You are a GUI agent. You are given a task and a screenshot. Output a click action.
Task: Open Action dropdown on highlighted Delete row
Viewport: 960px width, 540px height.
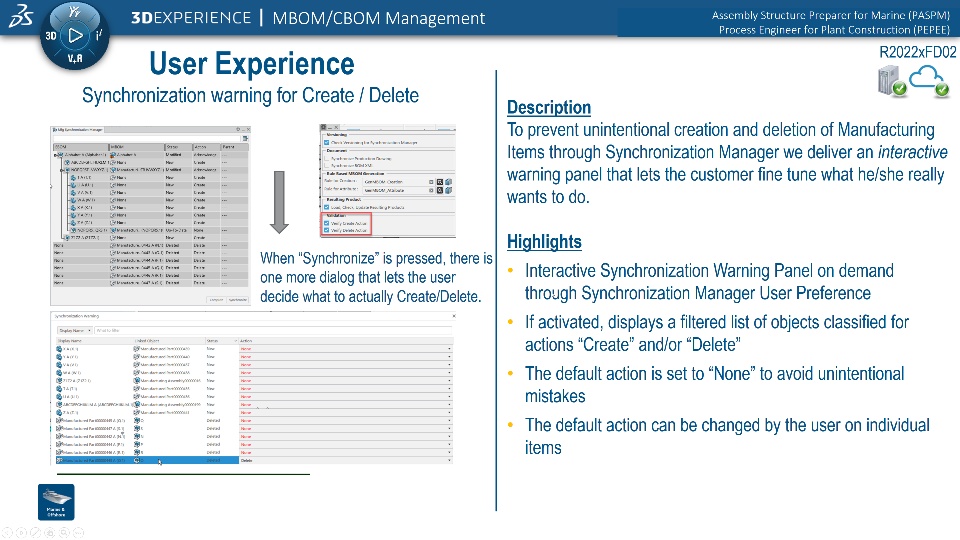(x=449, y=460)
